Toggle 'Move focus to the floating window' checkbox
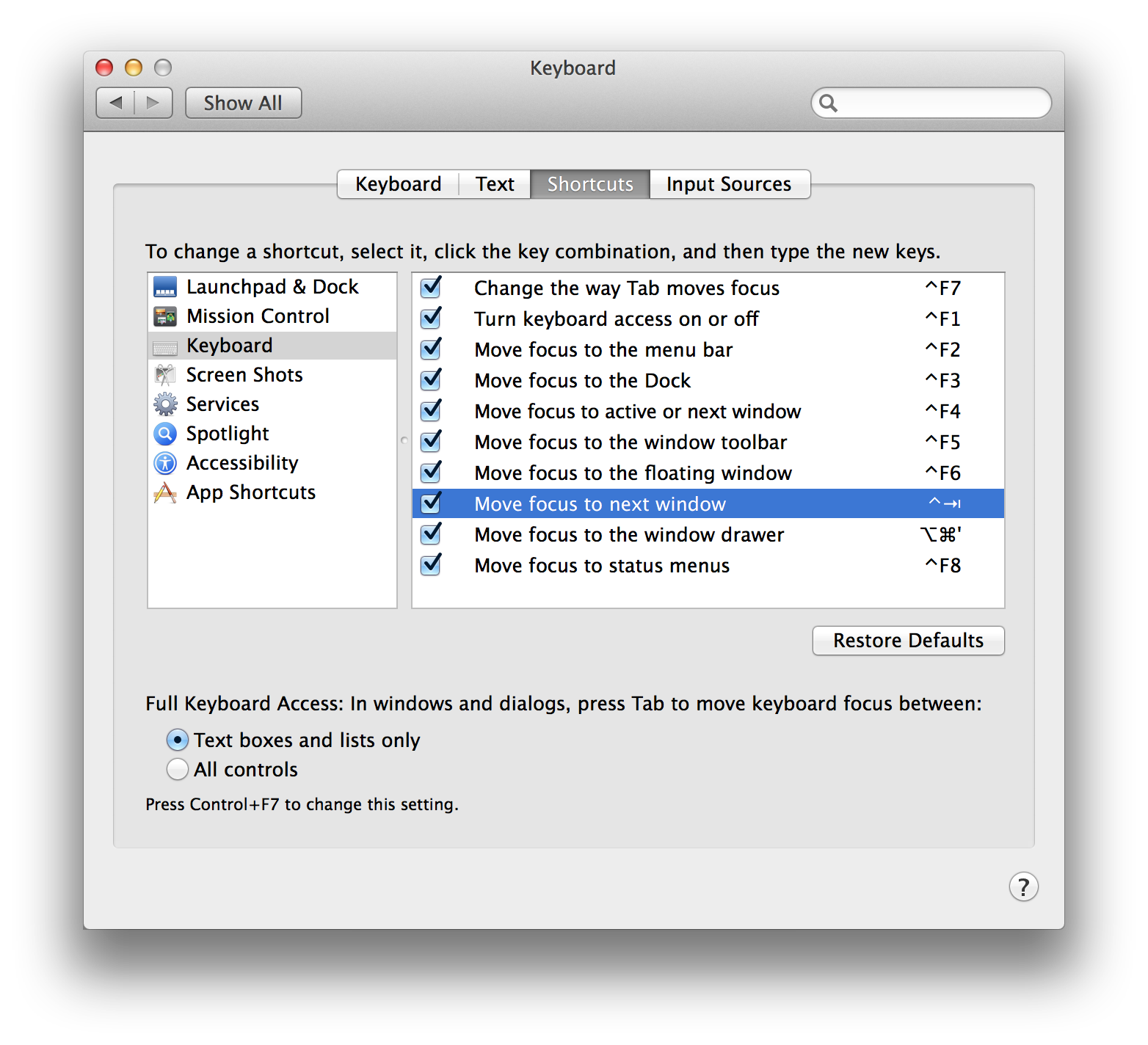This screenshot has height=1045, width=1148. coord(432,472)
